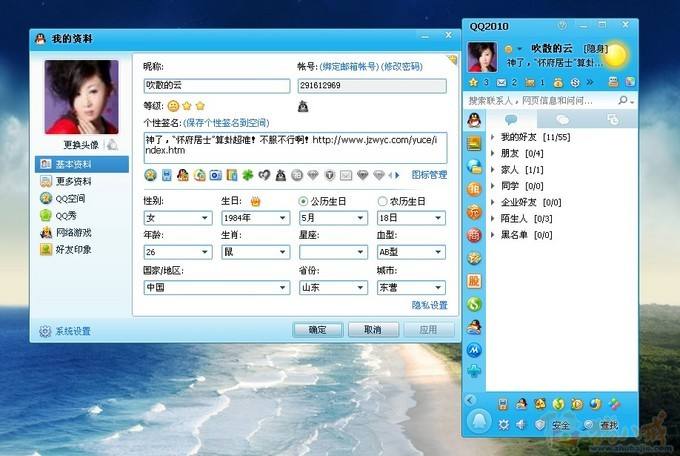Select 基本资料 in profile sidebar

82,164
